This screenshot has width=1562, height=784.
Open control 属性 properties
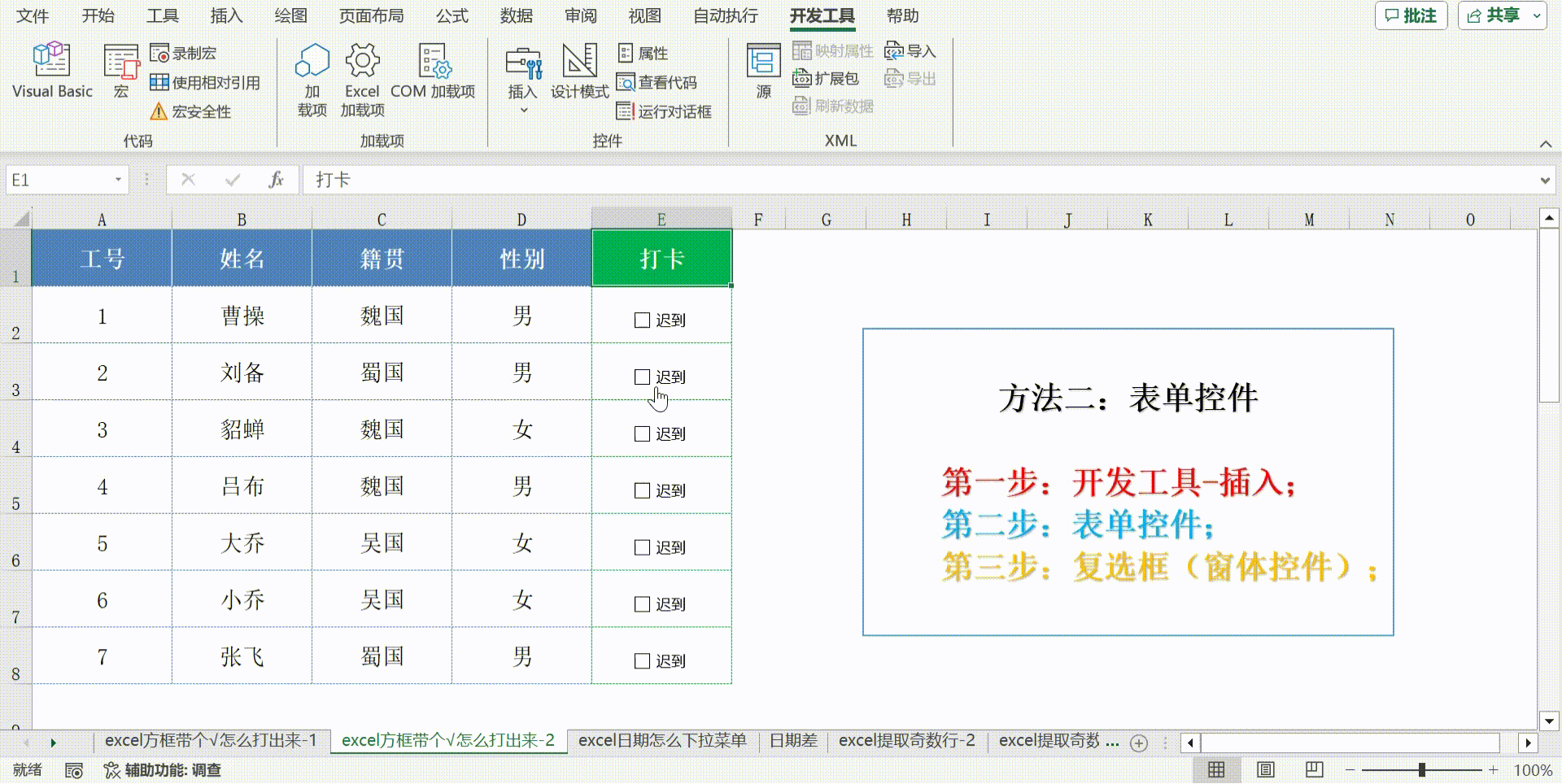coord(644,54)
